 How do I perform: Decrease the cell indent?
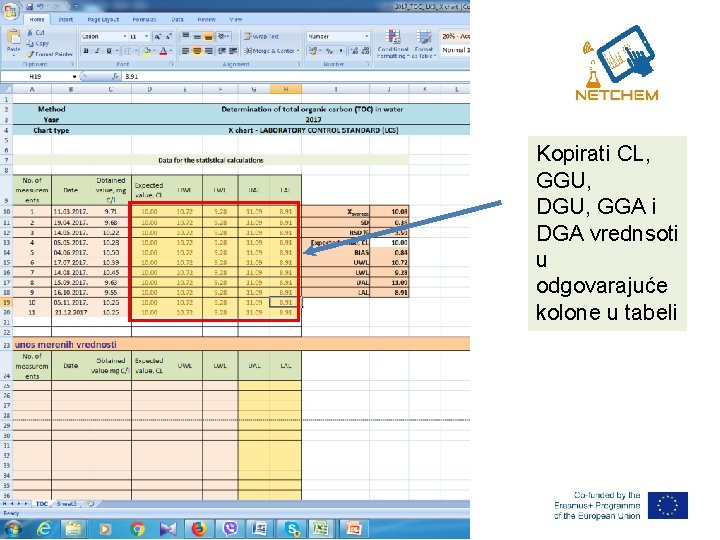pyautogui.click(x=222, y=51)
